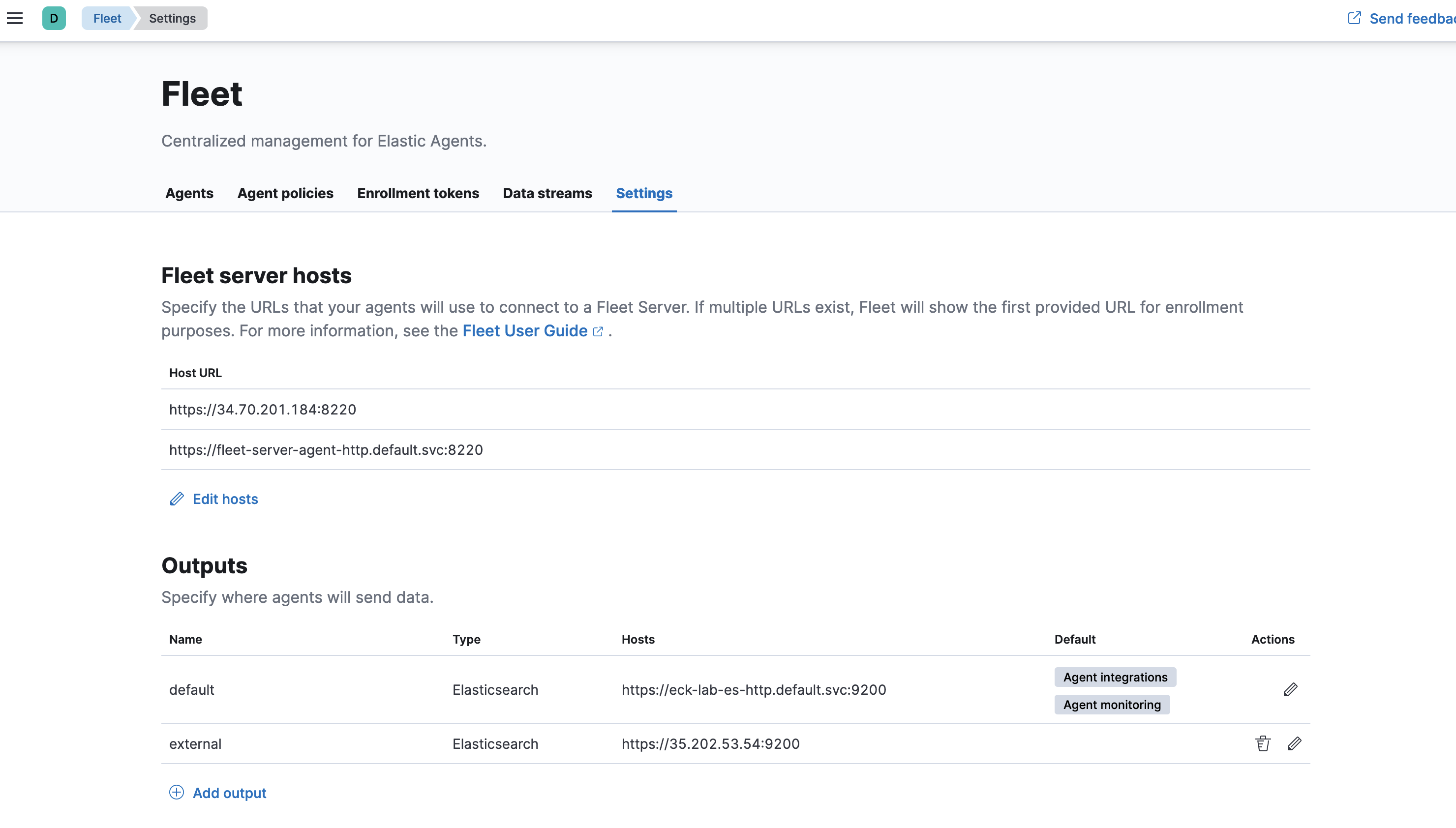
Task: Edit the external output via pencil icon
Action: click(1295, 743)
